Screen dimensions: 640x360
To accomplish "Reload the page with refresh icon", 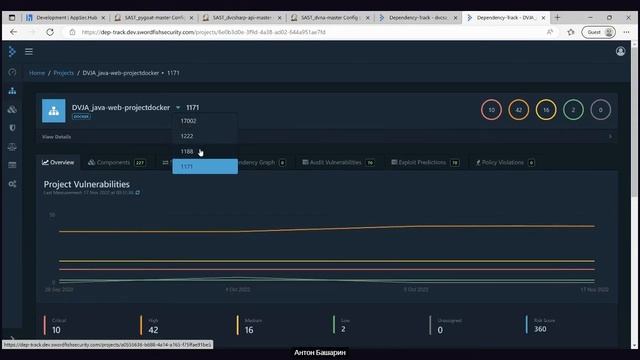I will click(50, 32).
